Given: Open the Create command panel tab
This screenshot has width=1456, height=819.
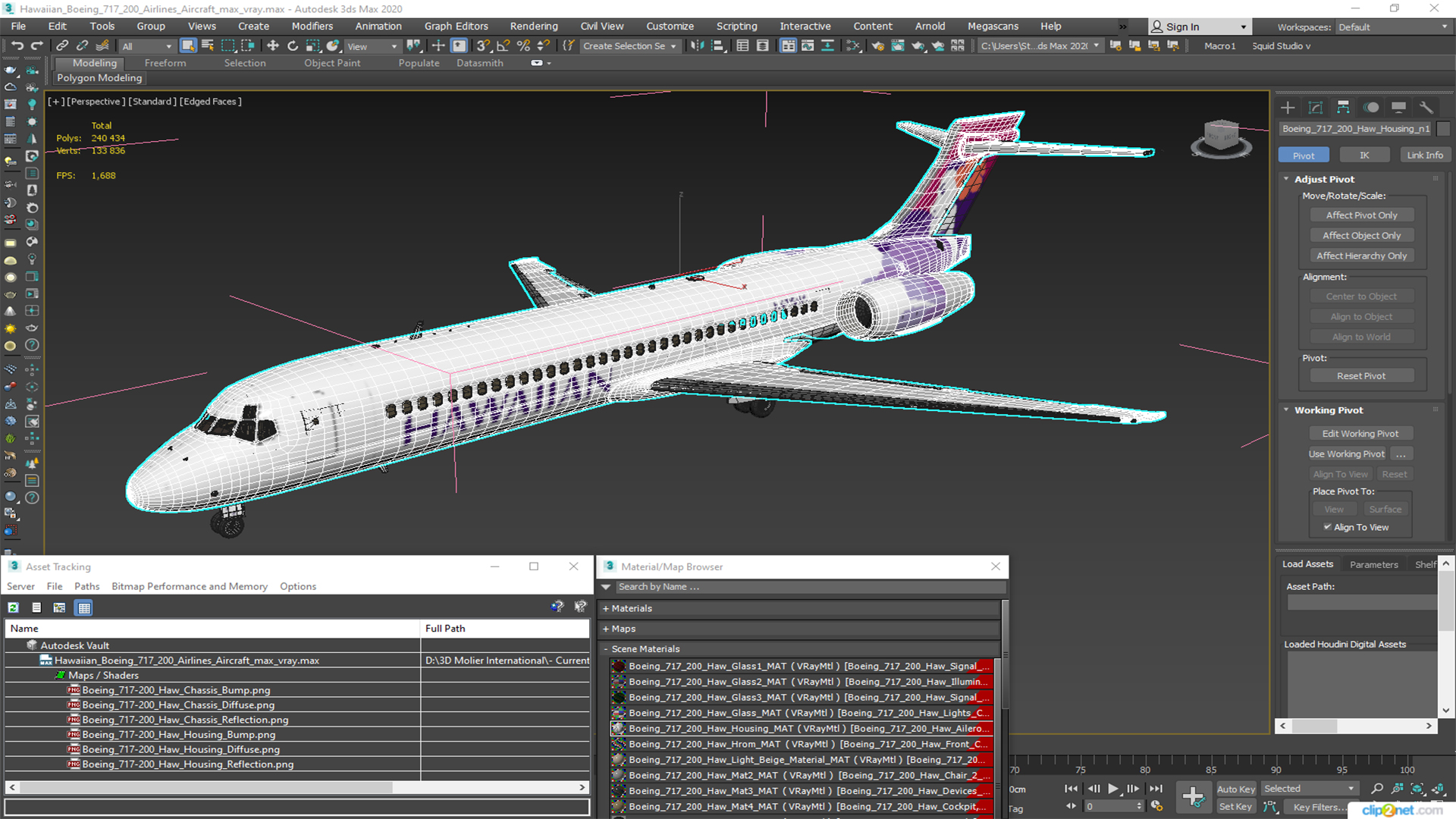Looking at the screenshot, I should point(1288,108).
